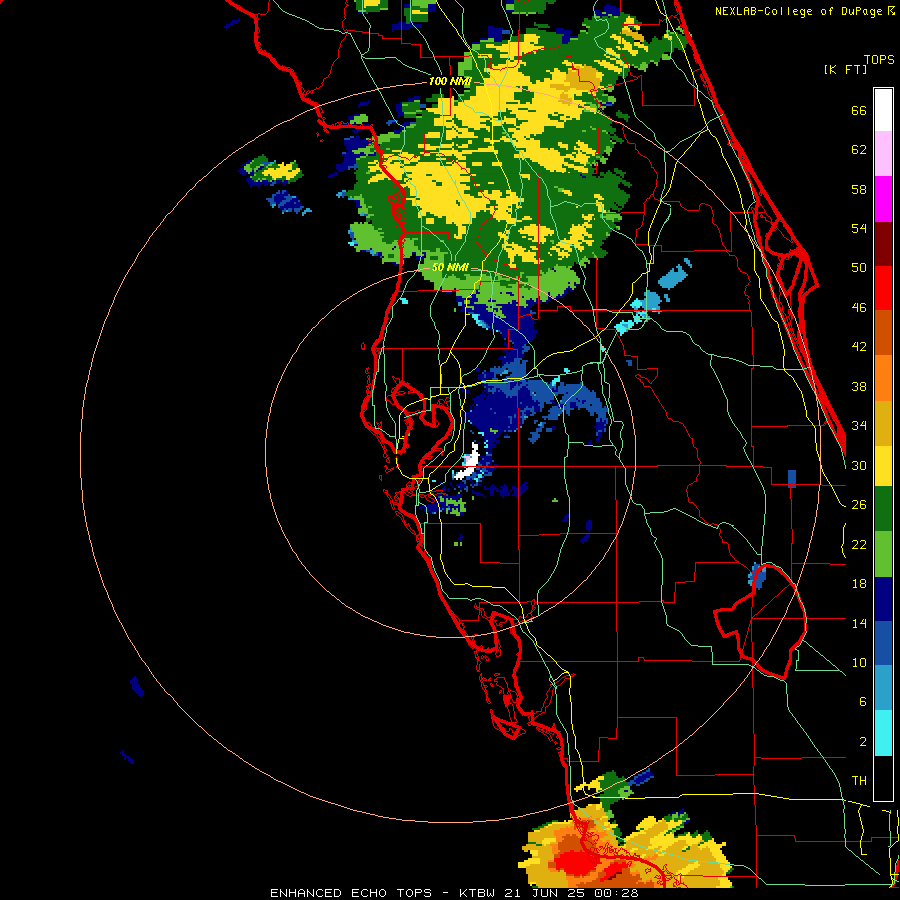Select the 50 value on the legend
900x900 pixels.
click(x=859, y=268)
